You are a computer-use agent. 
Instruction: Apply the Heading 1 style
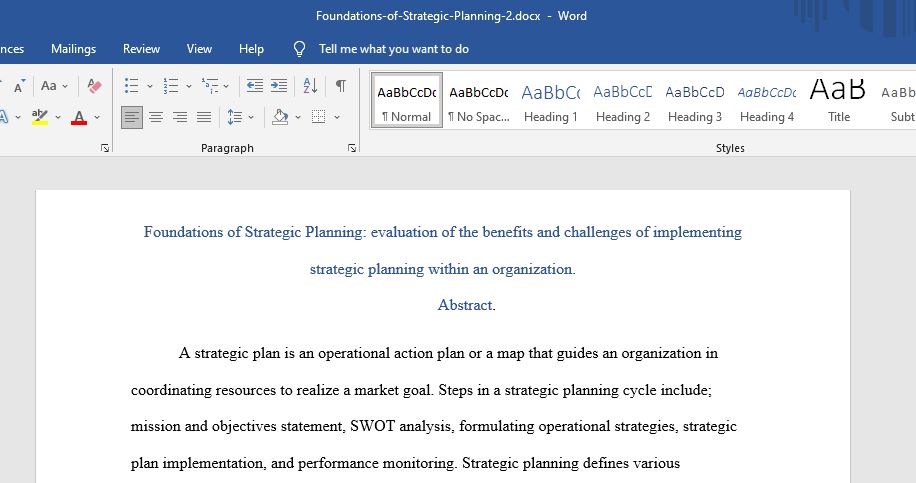pyautogui.click(x=550, y=100)
